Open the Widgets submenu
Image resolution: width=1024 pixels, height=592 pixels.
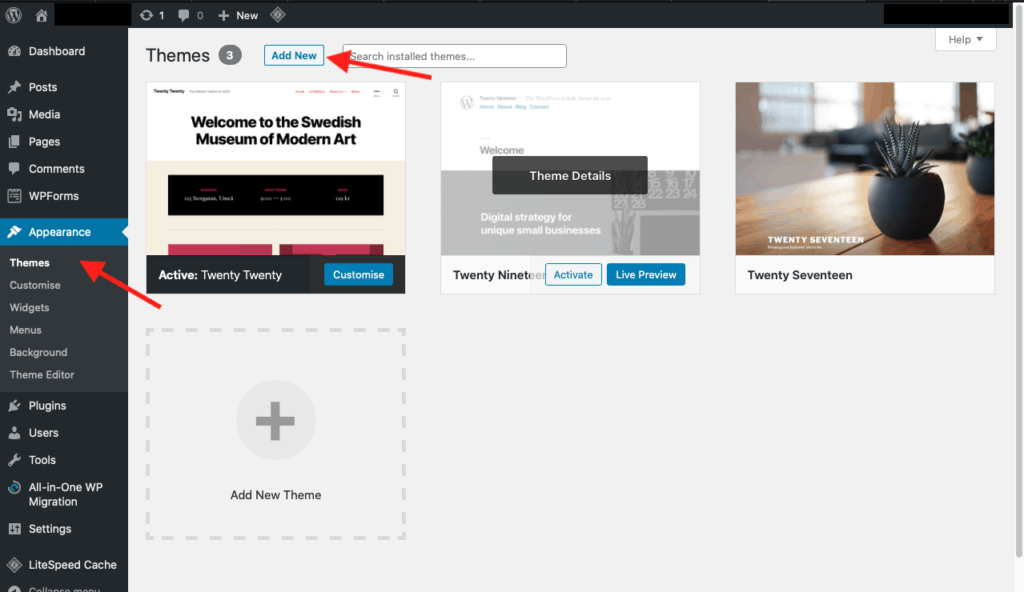[29, 308]
